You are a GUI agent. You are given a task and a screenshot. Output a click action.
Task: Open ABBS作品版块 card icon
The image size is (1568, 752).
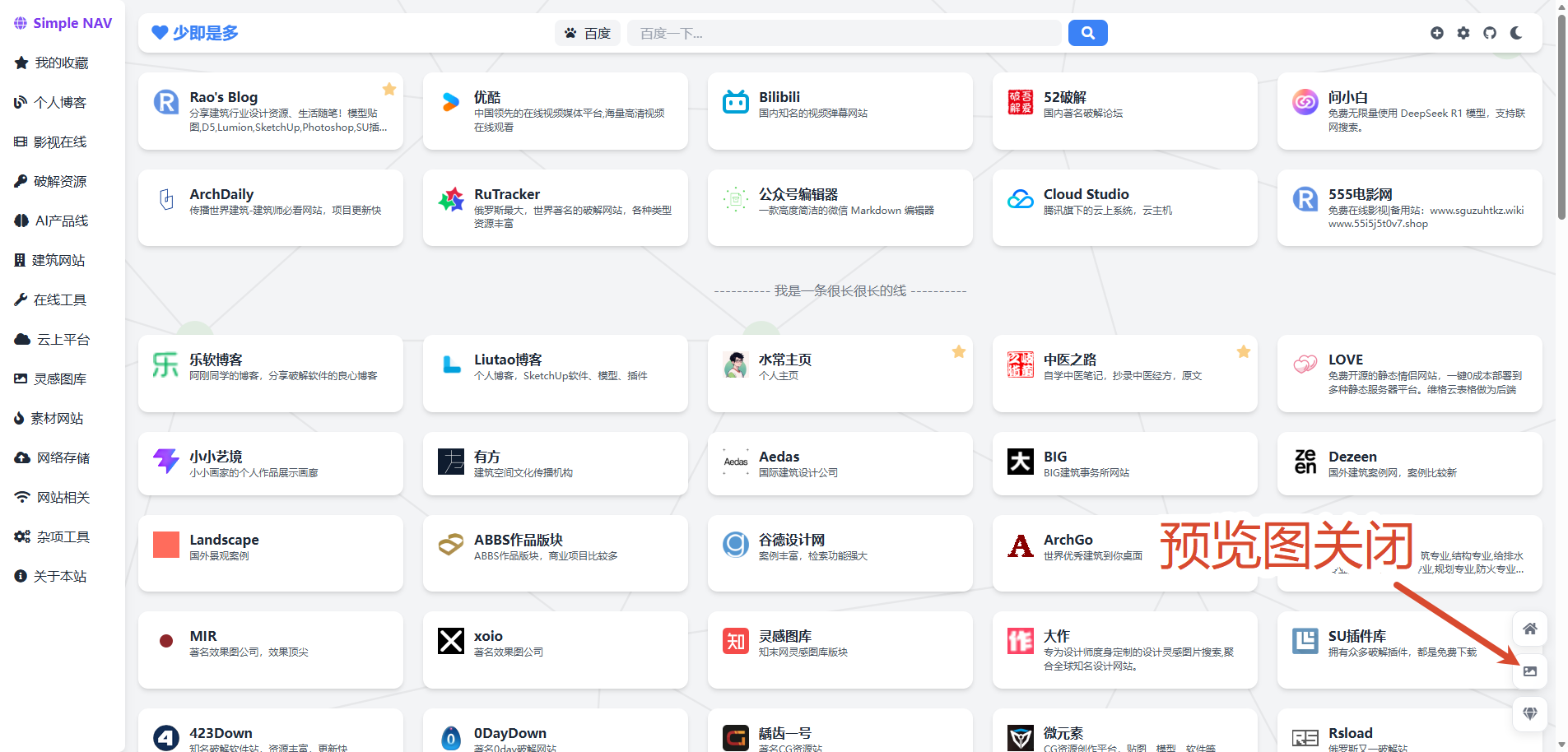tap(450, 545)
